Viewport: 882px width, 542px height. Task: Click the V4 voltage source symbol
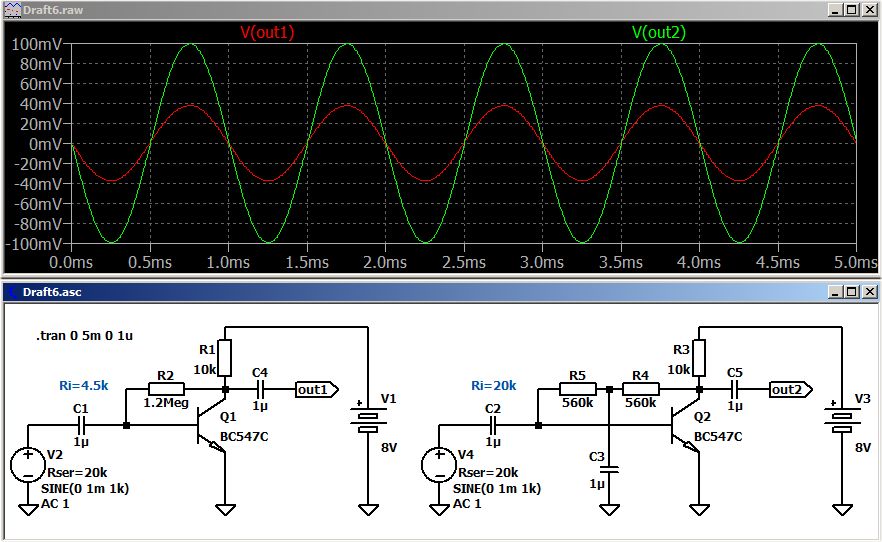tap(439, 465)
